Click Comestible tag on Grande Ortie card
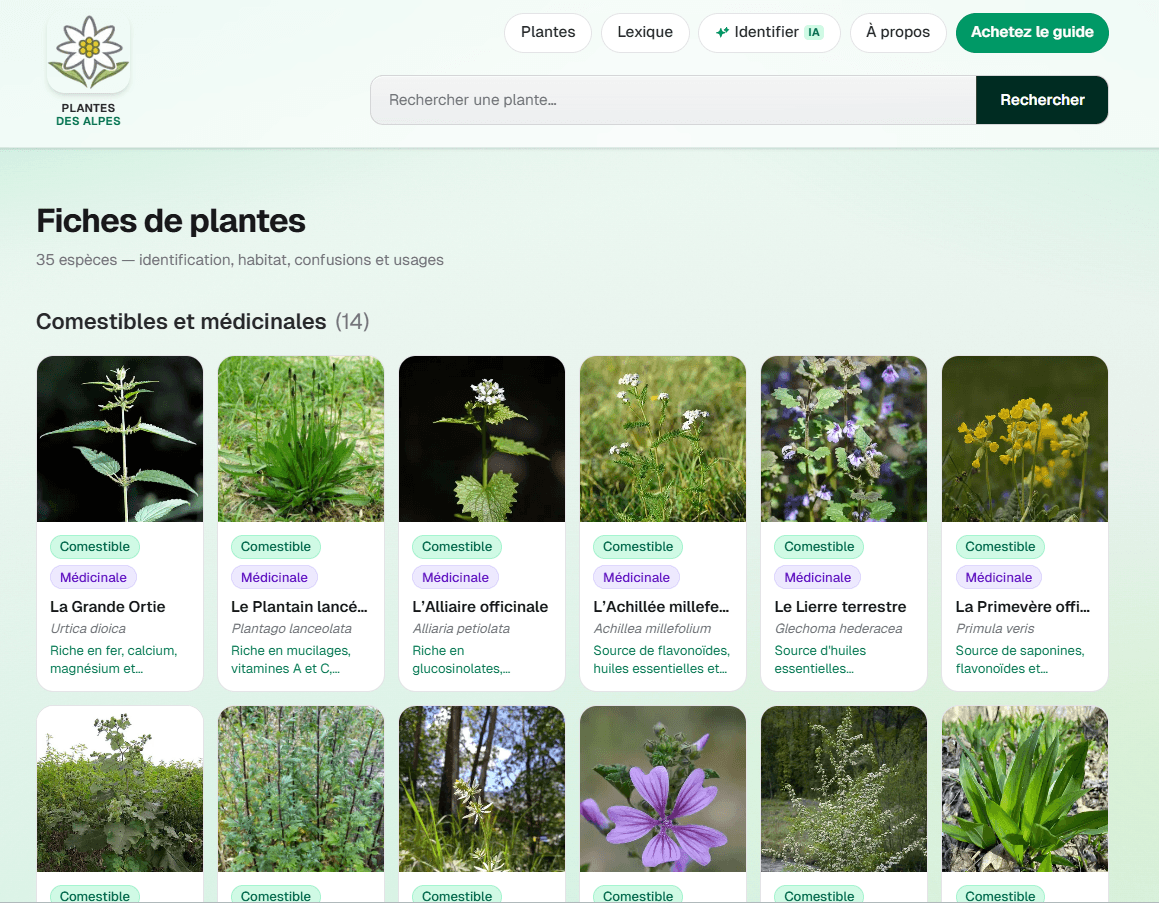This screenshot has width=1159, height=903. (95, 547)
